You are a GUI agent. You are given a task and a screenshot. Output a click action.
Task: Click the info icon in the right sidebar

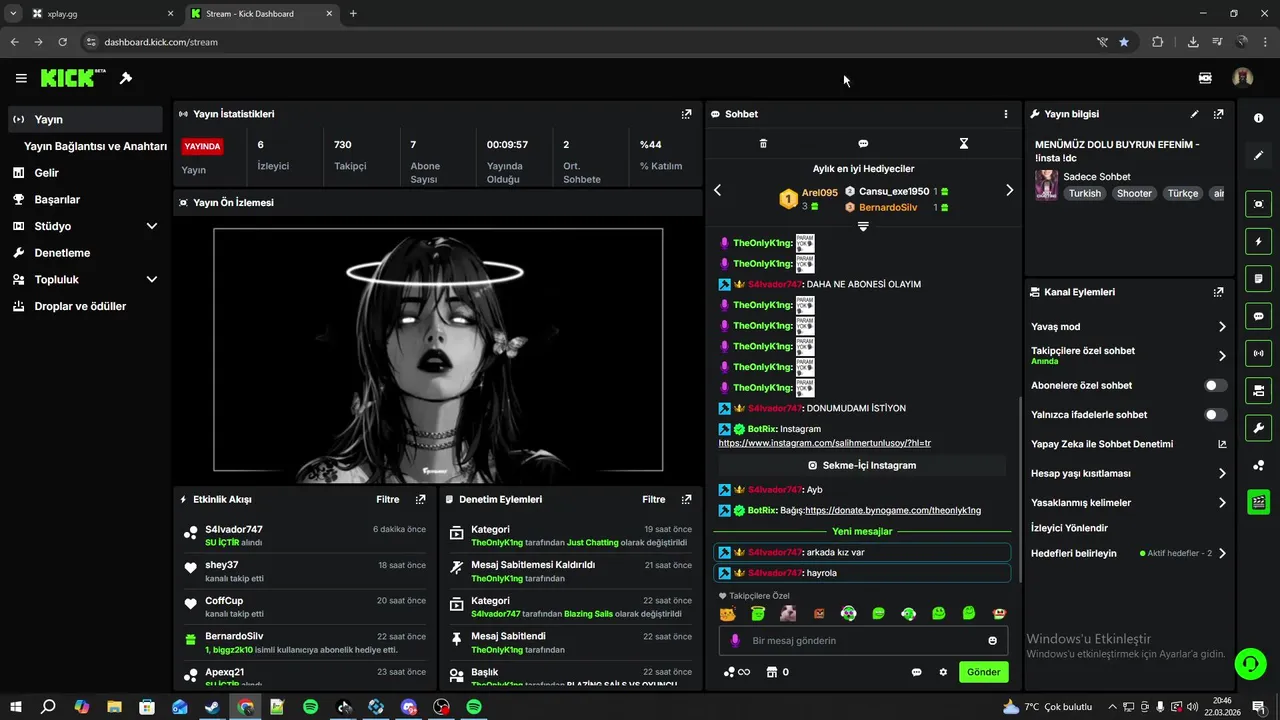coord(1258,118)
